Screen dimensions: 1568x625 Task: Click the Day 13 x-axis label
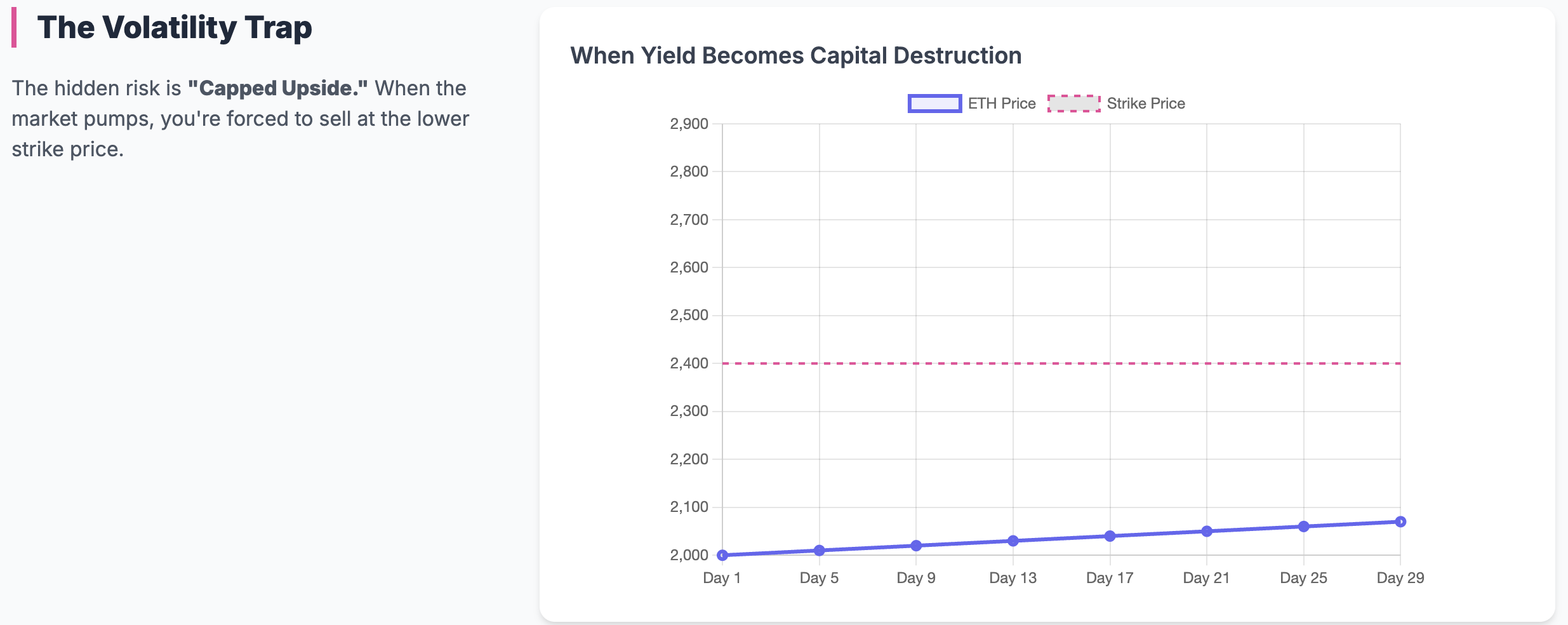[x=1013, y=578]
